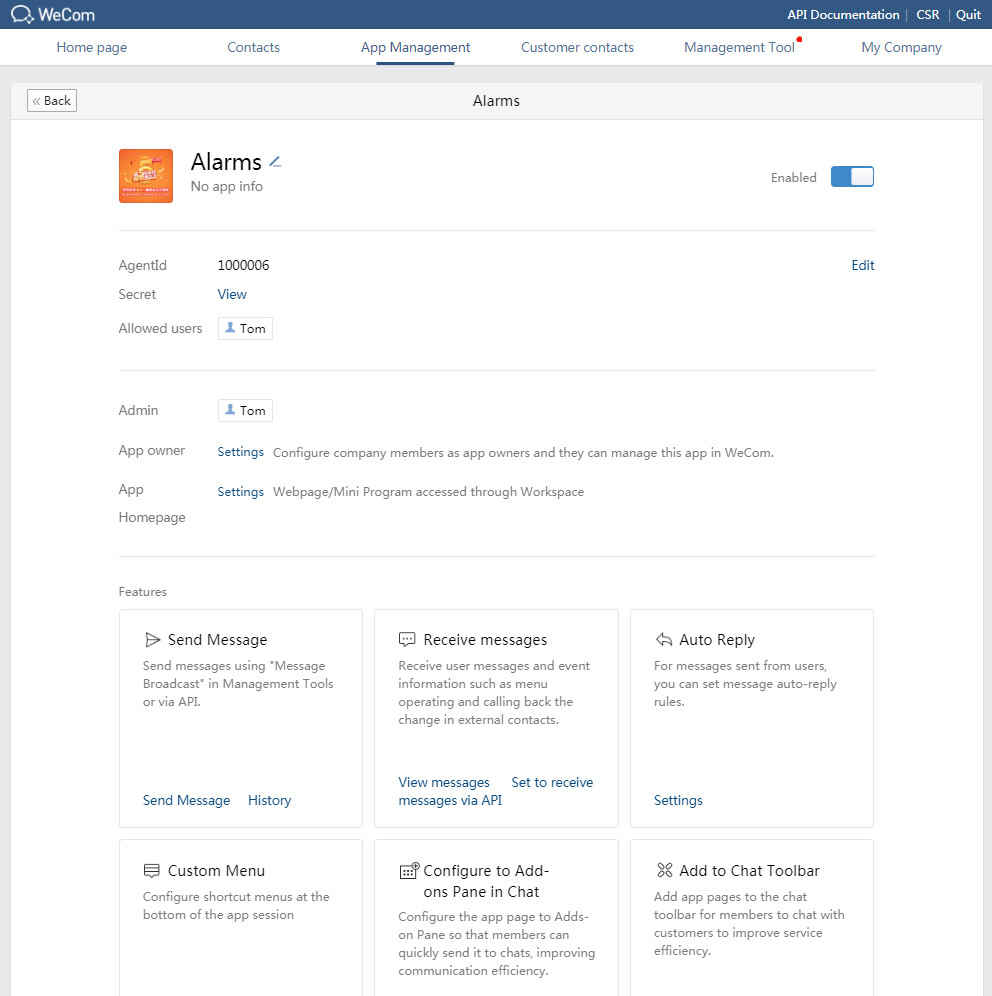The width and height of the screenshot is (992, 996).
Task: Toggle the Enabled switch off
Action: 852,177
